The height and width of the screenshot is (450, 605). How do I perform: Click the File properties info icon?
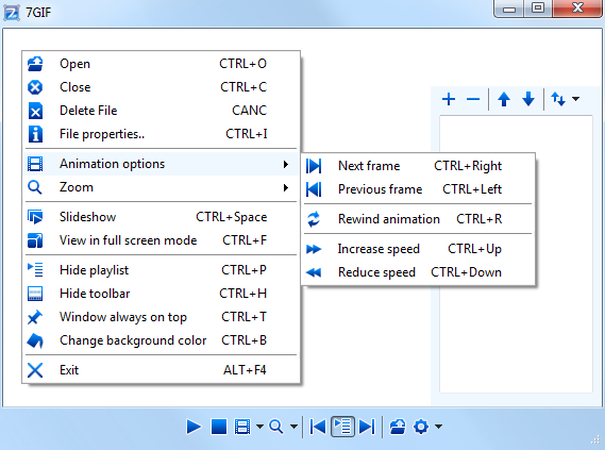(x=35, y=134)
